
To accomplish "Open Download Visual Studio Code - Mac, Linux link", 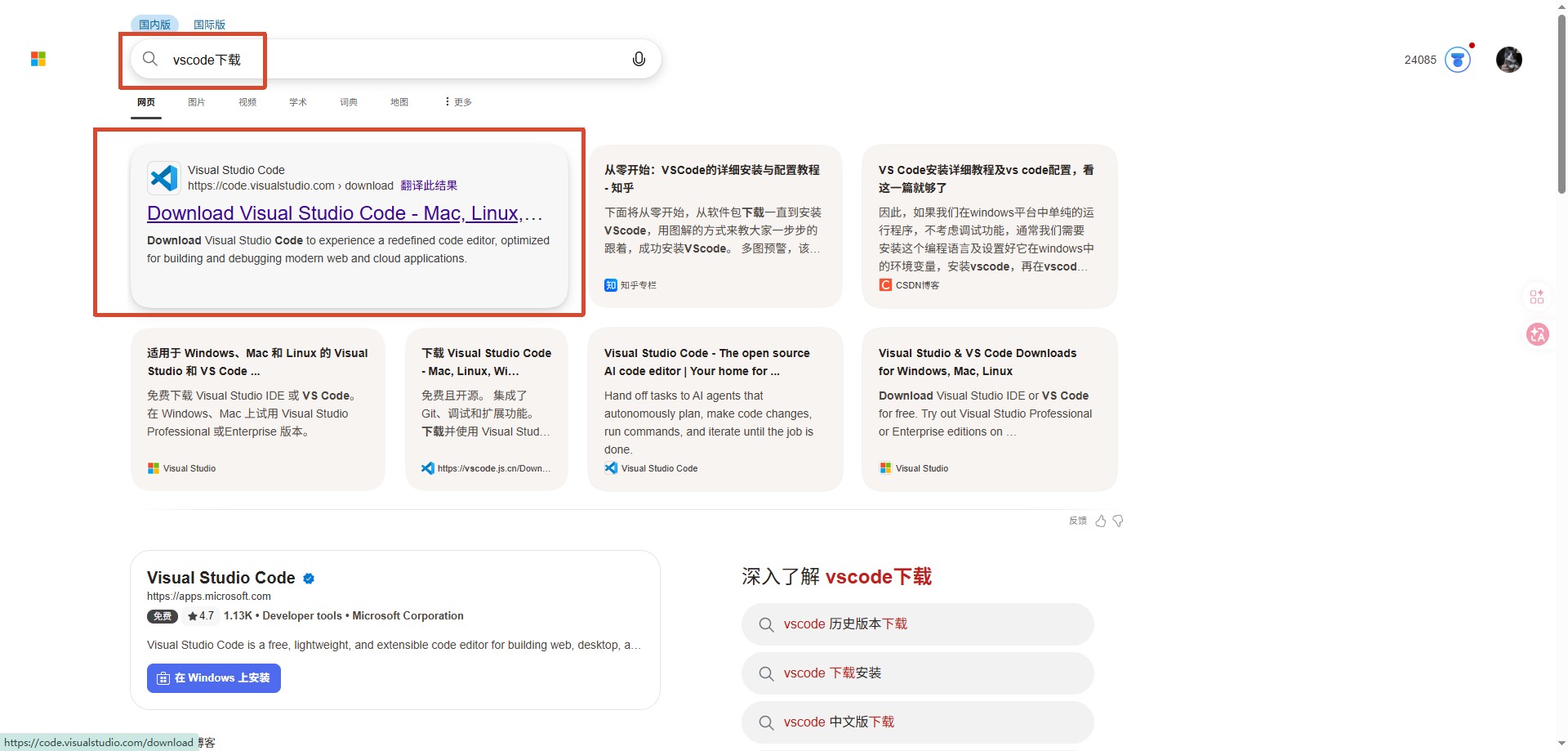I will pos(345,213).
